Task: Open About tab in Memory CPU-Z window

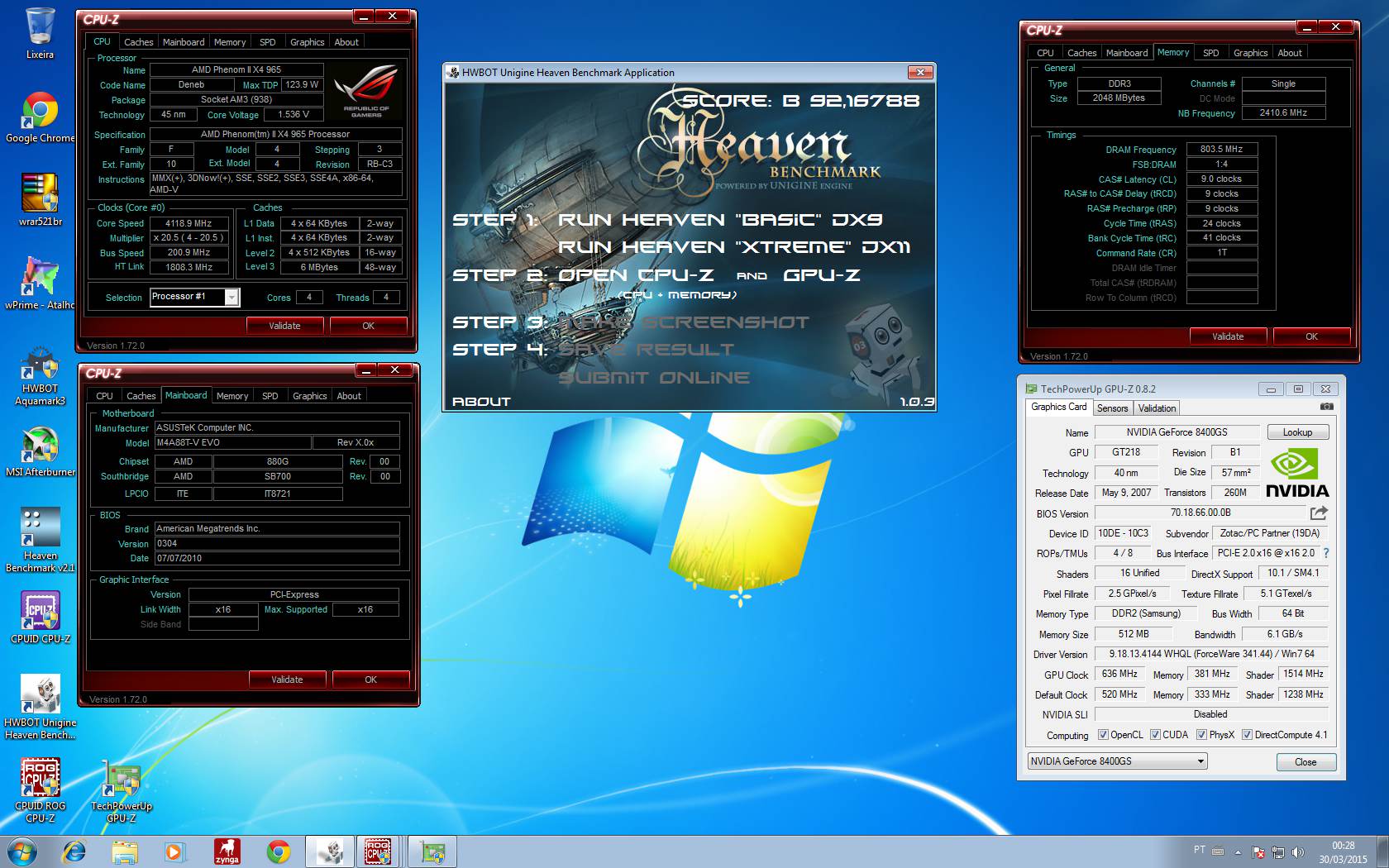Action: [1290, 53]
